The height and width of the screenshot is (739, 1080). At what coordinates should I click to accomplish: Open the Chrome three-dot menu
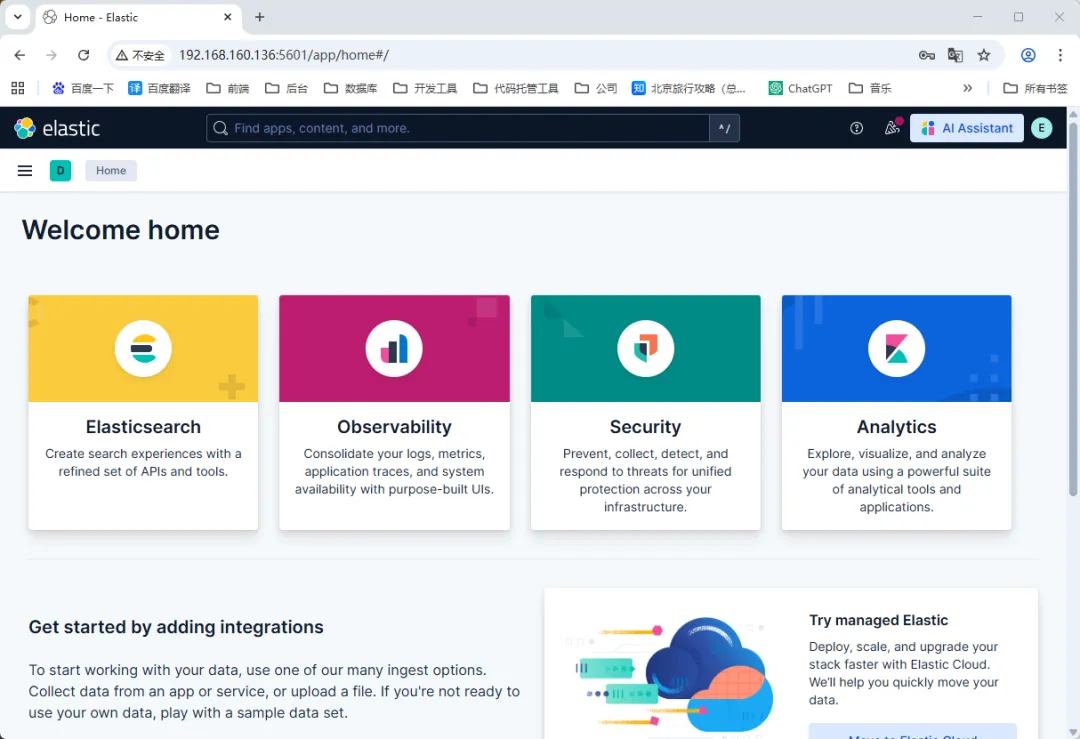(1060, 55)
